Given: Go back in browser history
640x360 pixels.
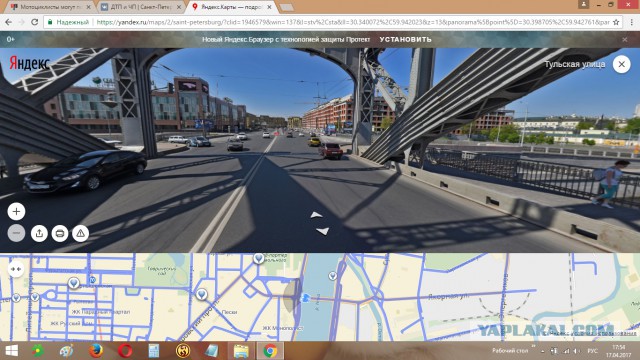Looking at the screenshot, I should [9, 22].
